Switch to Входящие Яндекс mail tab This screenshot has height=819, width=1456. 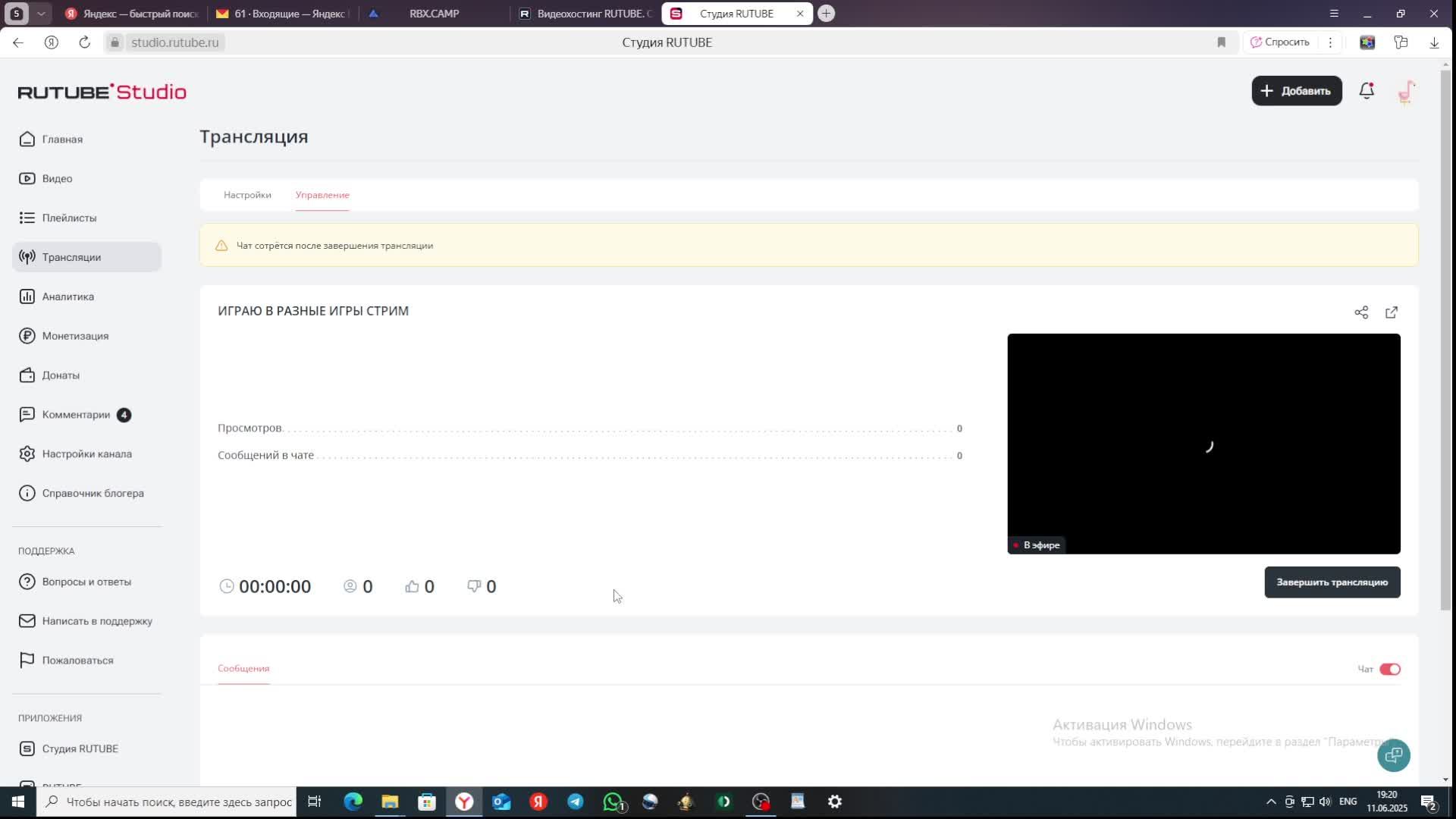click(282, 14)
